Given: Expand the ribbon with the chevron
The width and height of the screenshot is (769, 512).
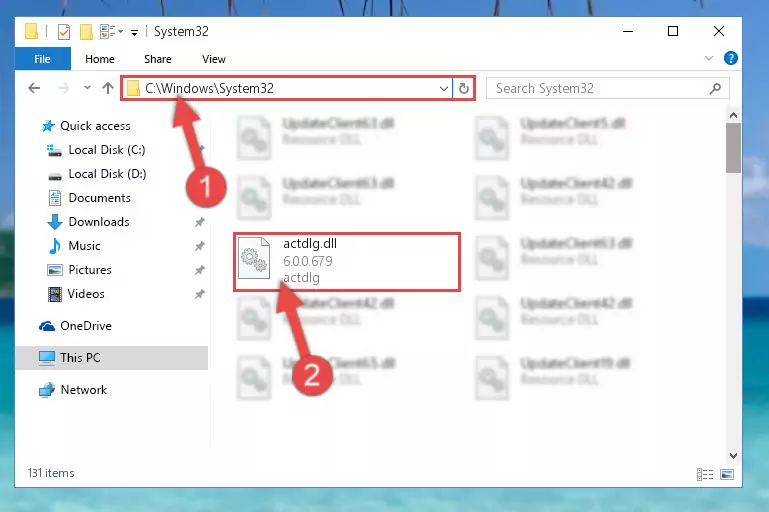Looking at the screenshot, I should click(709, 58).
